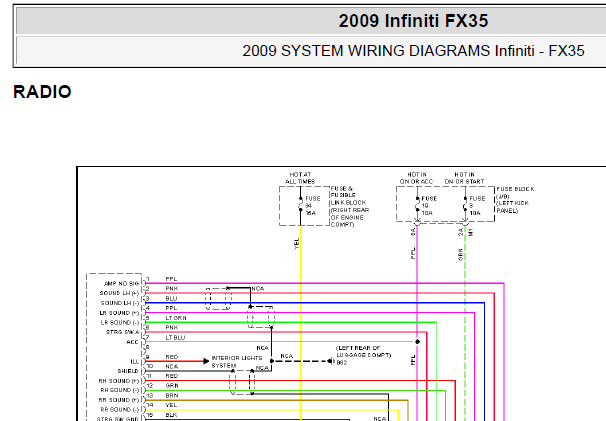606x421 pixels.
Task: Click the 'RH SOUND (+)' pin label
Action: click(119, 381)
